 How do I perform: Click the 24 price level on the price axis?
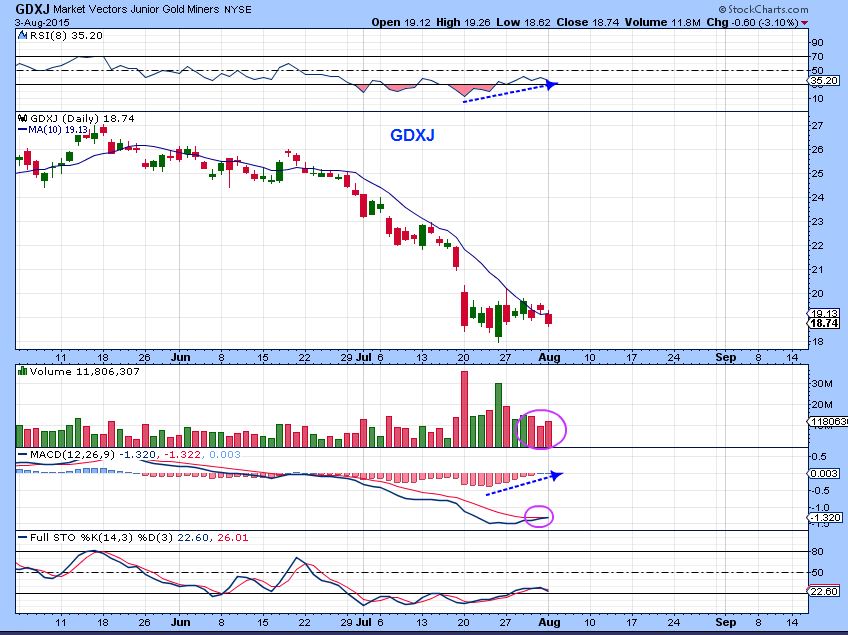[x=818, y=197]
